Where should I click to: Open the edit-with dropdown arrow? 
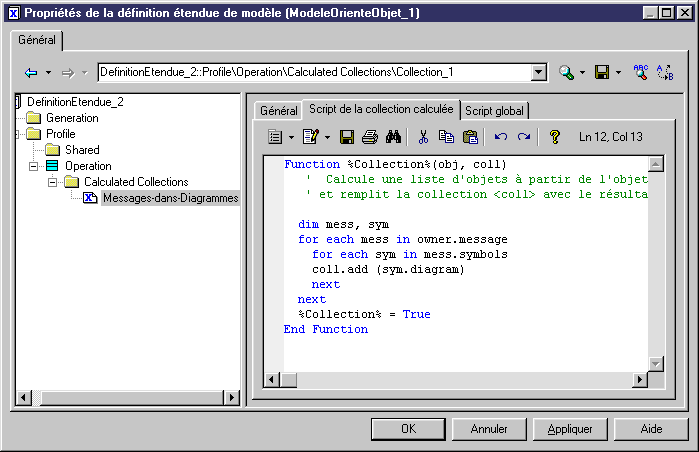click(327, 137)
